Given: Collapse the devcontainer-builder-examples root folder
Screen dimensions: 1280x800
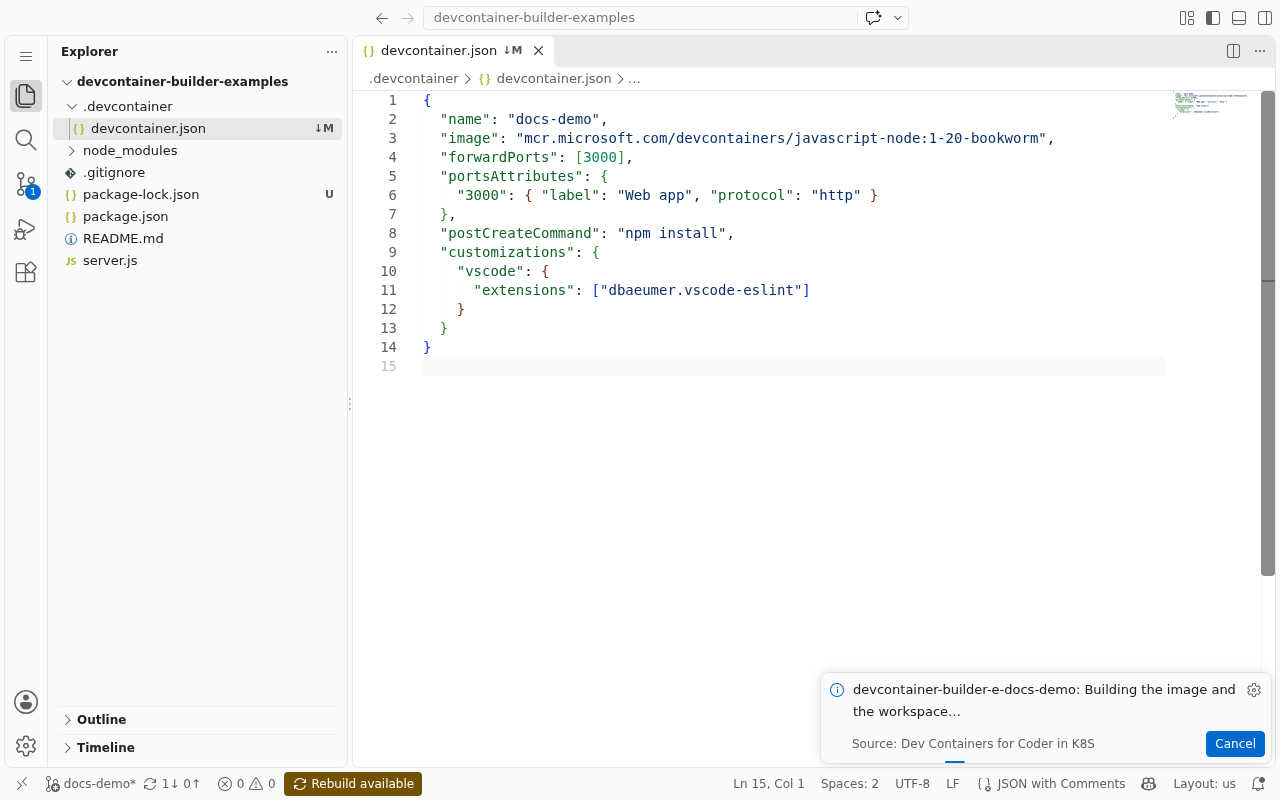Looking at the screenshot, I should pyautogui.click(x=197, y=82).
